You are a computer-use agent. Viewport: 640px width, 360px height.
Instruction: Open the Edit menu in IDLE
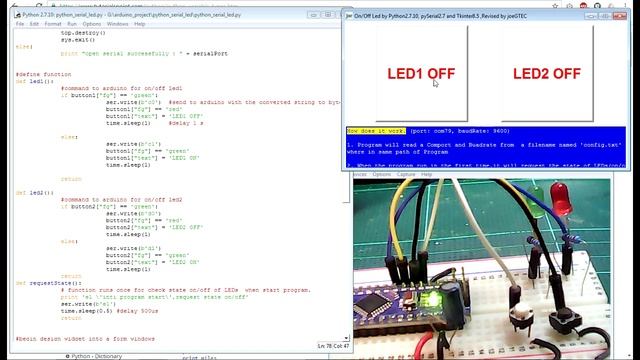pyautogui.click(x=34, y=24)
